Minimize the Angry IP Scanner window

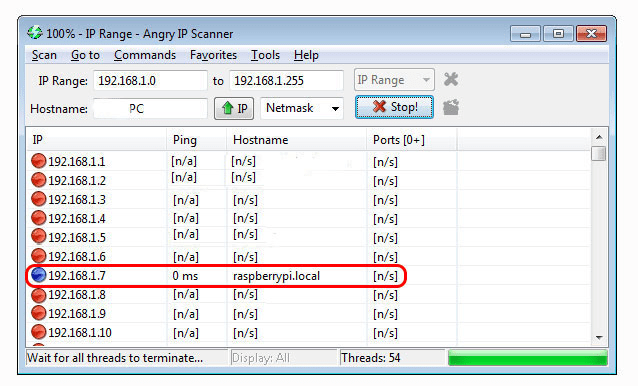point(525,34)
